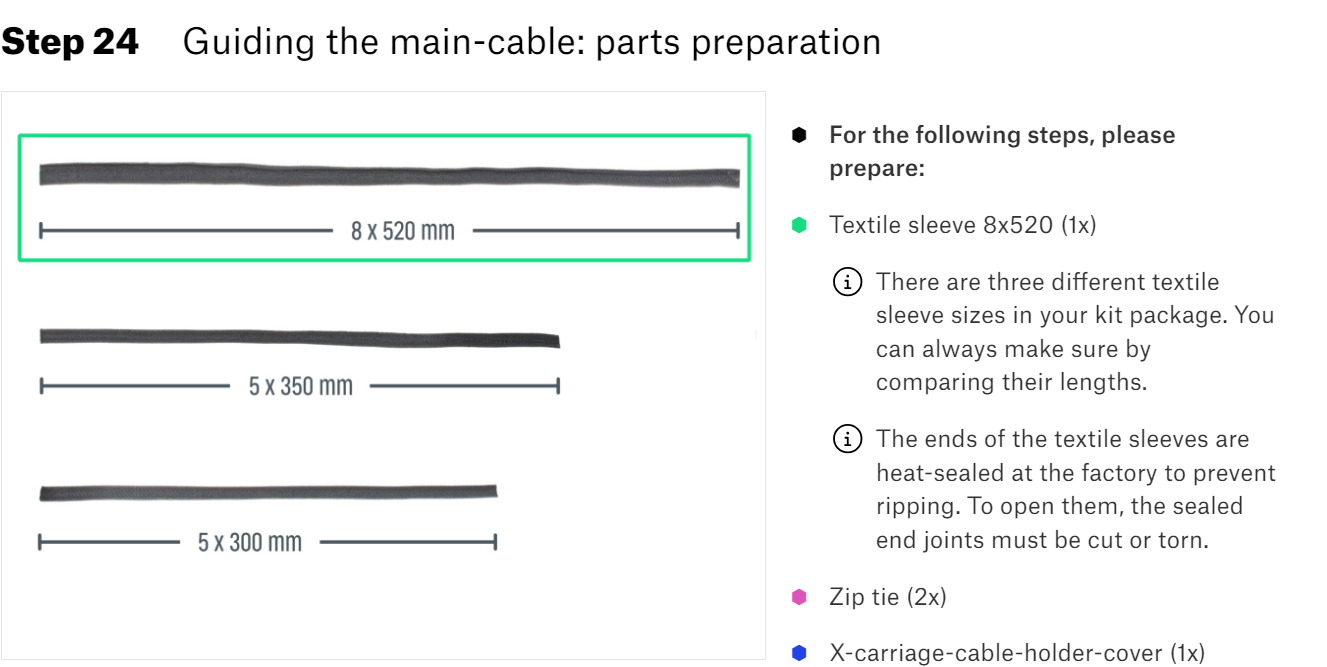Click the black hexagon bullet icon

tap(799, 135)
